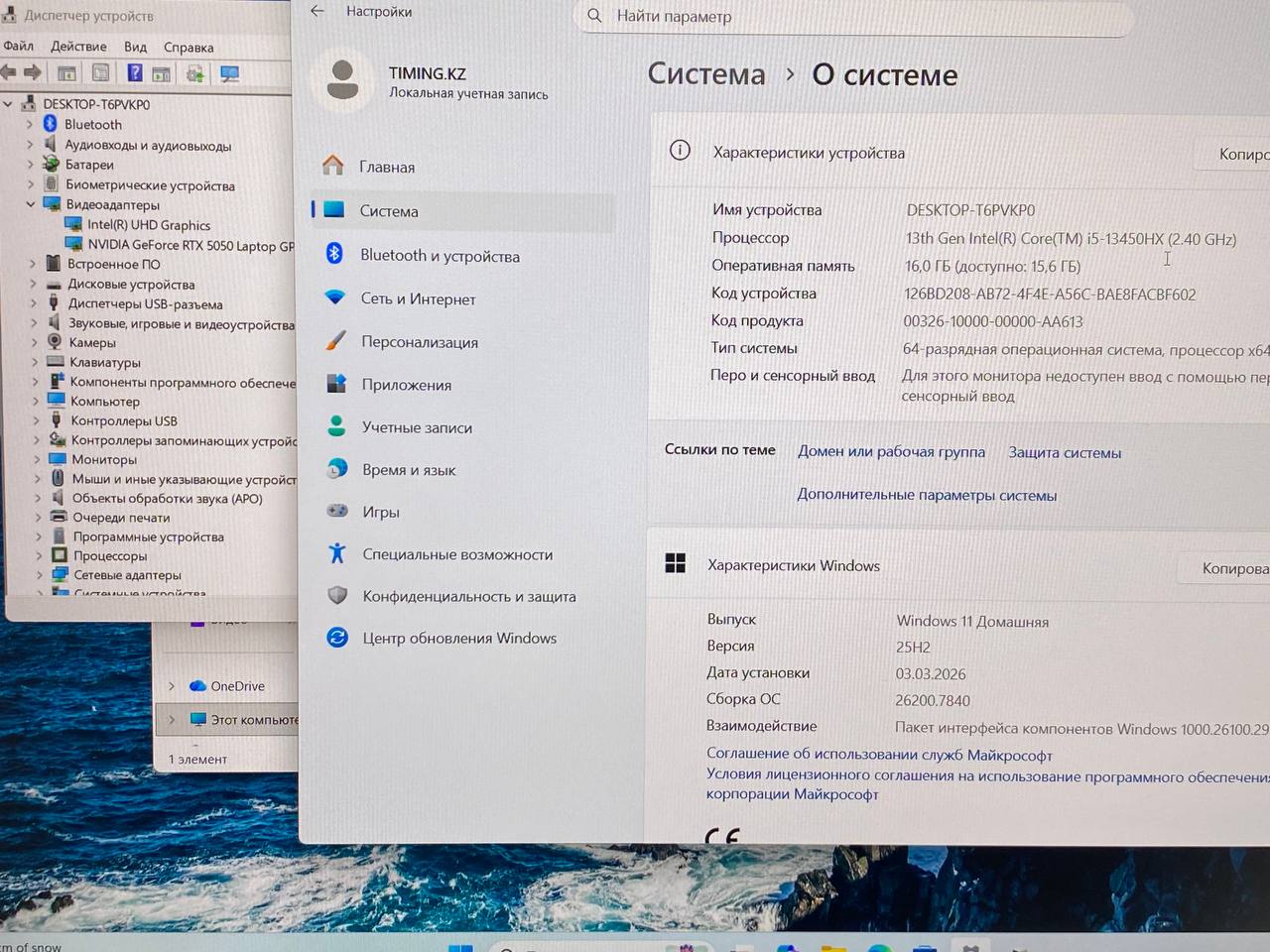Open Центр обновления Windows via the sync icon

337,638
